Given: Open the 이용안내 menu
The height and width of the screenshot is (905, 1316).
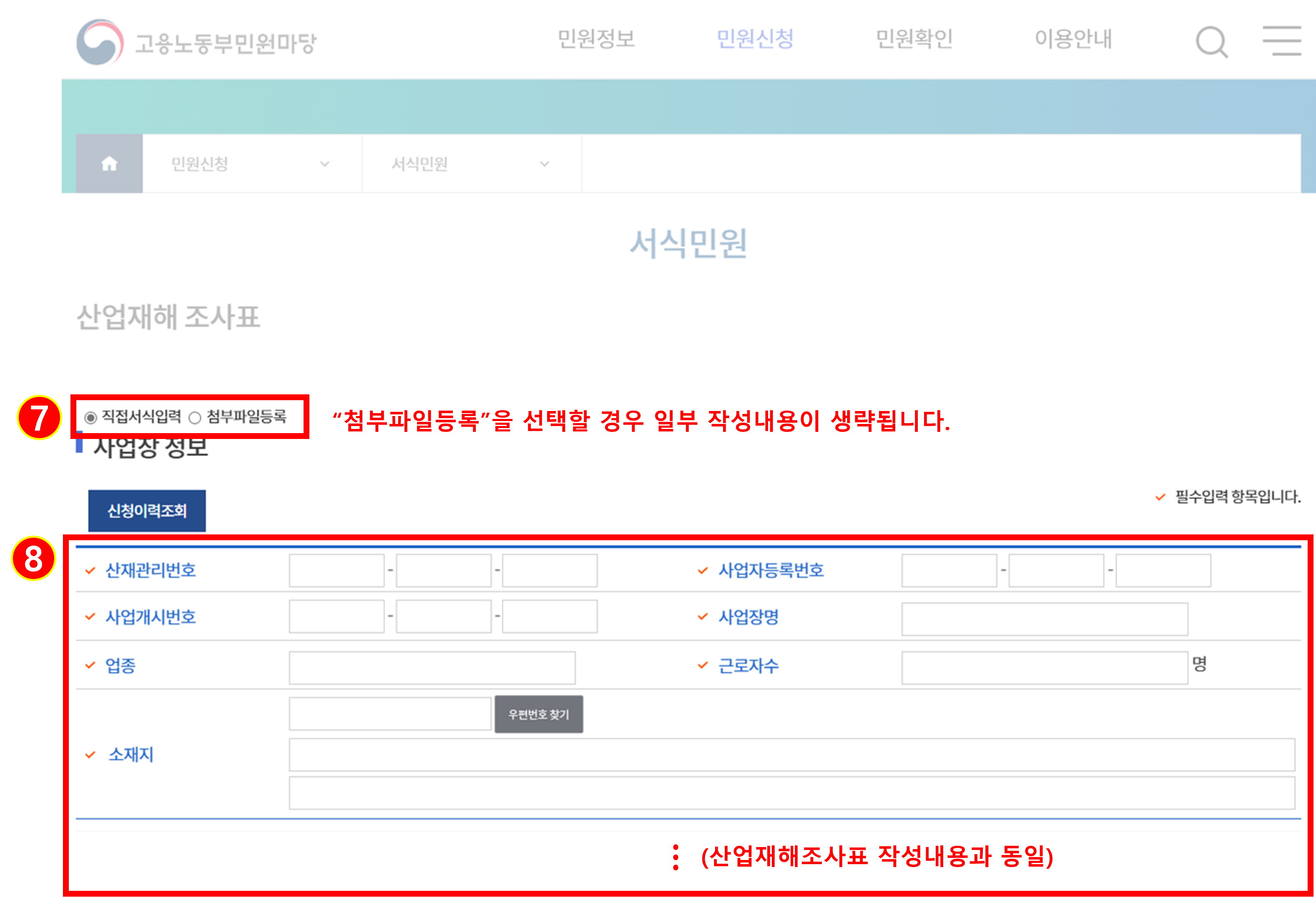Looking at the screenshot, I should click(1072, 38).
